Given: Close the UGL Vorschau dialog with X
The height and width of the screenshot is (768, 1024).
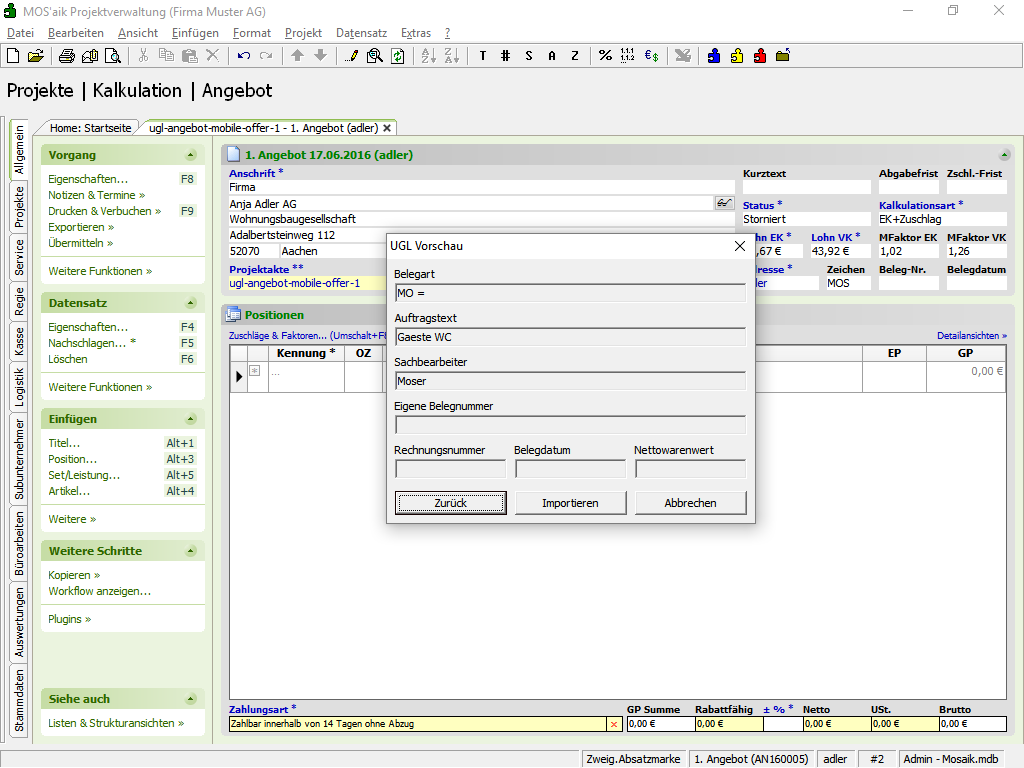Looking at the screenshot, I should (740, 246).
